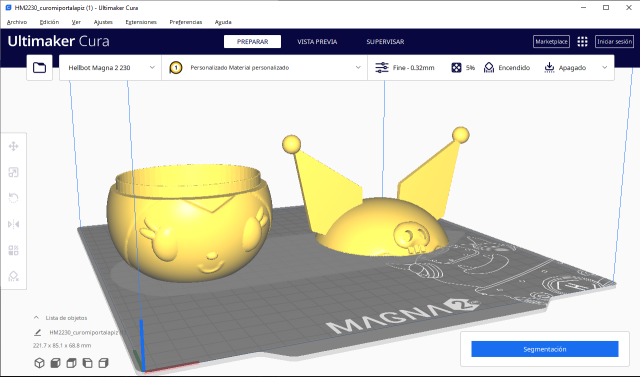640x377 pixels.
Task: Open the Per Model Settings tool
Action: pos(13,250)
